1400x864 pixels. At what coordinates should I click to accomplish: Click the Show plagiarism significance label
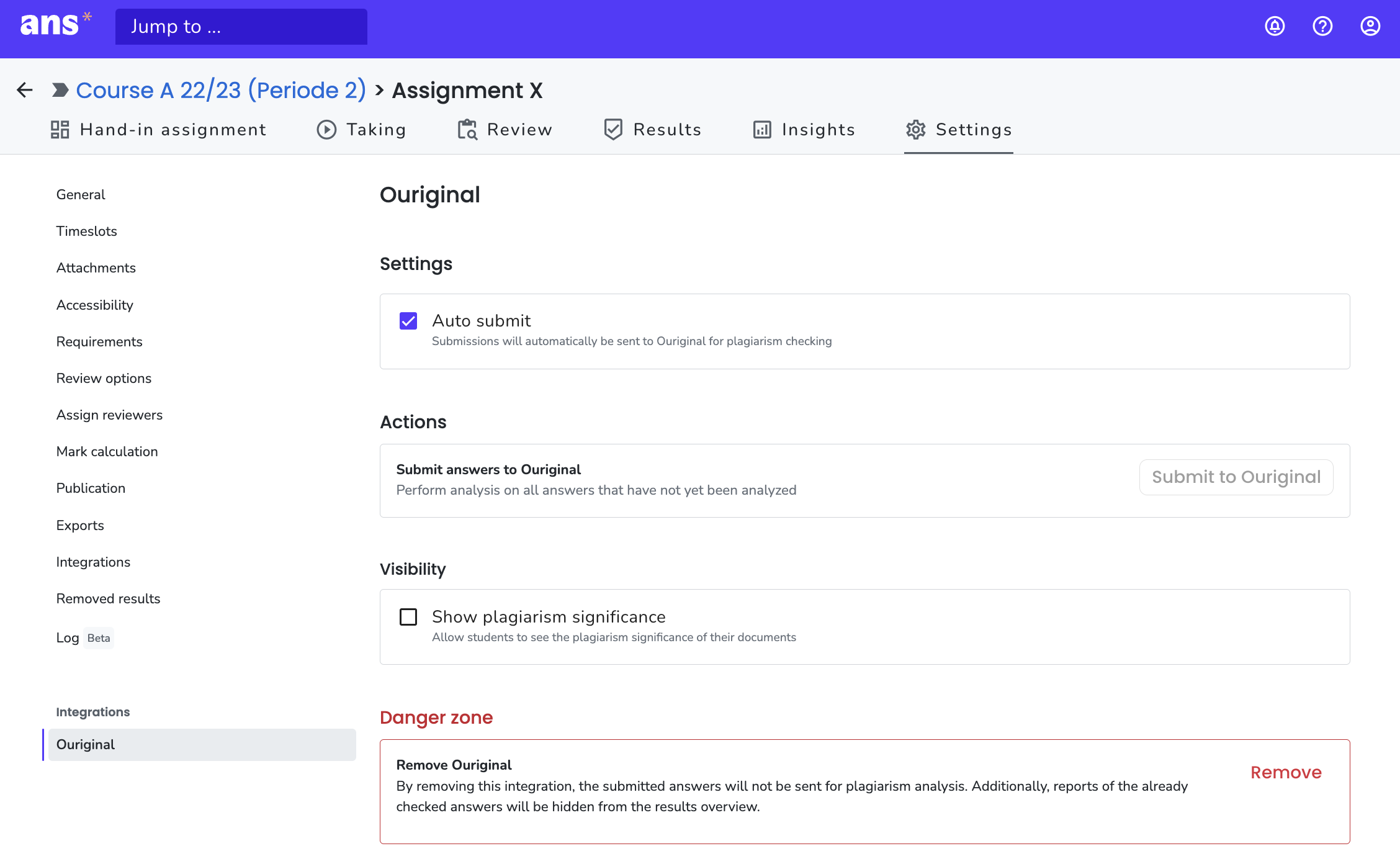(x=549, y=616)
